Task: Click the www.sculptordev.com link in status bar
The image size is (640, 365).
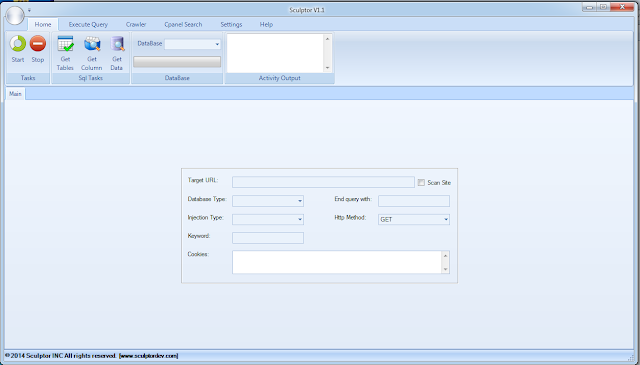Action: pos(149,356)
